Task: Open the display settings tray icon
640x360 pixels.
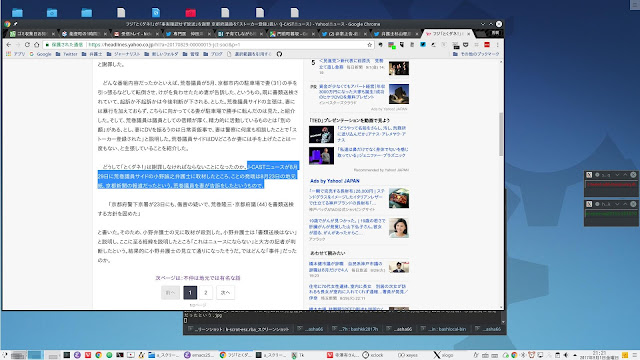Action: pyautogui.click(x=540, y=355)
